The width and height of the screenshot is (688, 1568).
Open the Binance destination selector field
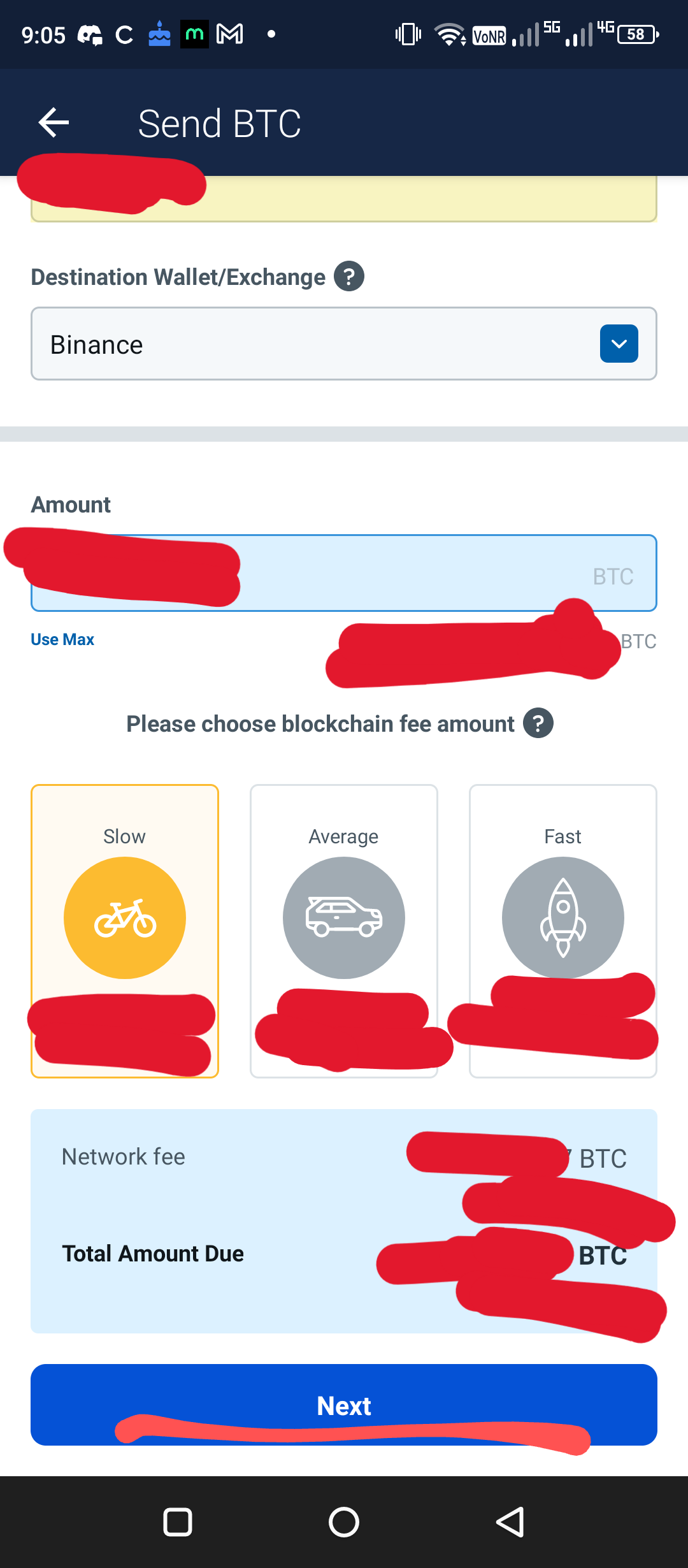(344, 344)
